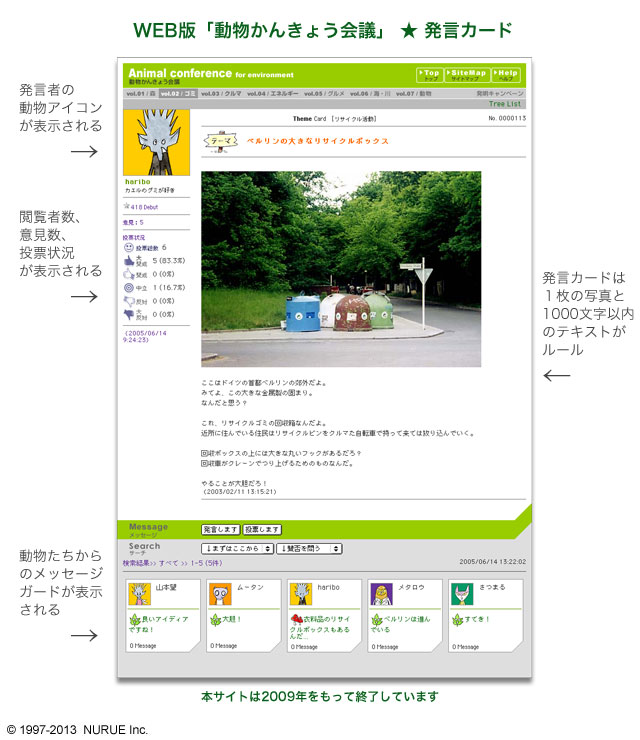Click the card number No. 0000113
This screenshot has height=740, width=640.
pos(507,118)
